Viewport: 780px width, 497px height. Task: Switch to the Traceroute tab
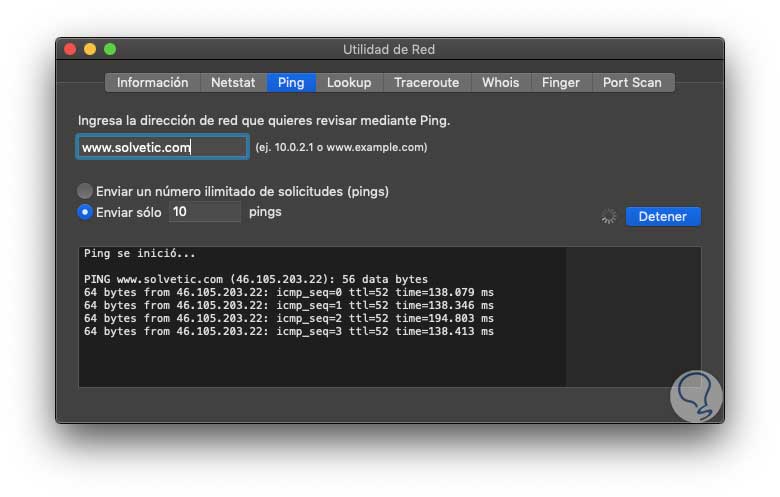pos(426,83)
